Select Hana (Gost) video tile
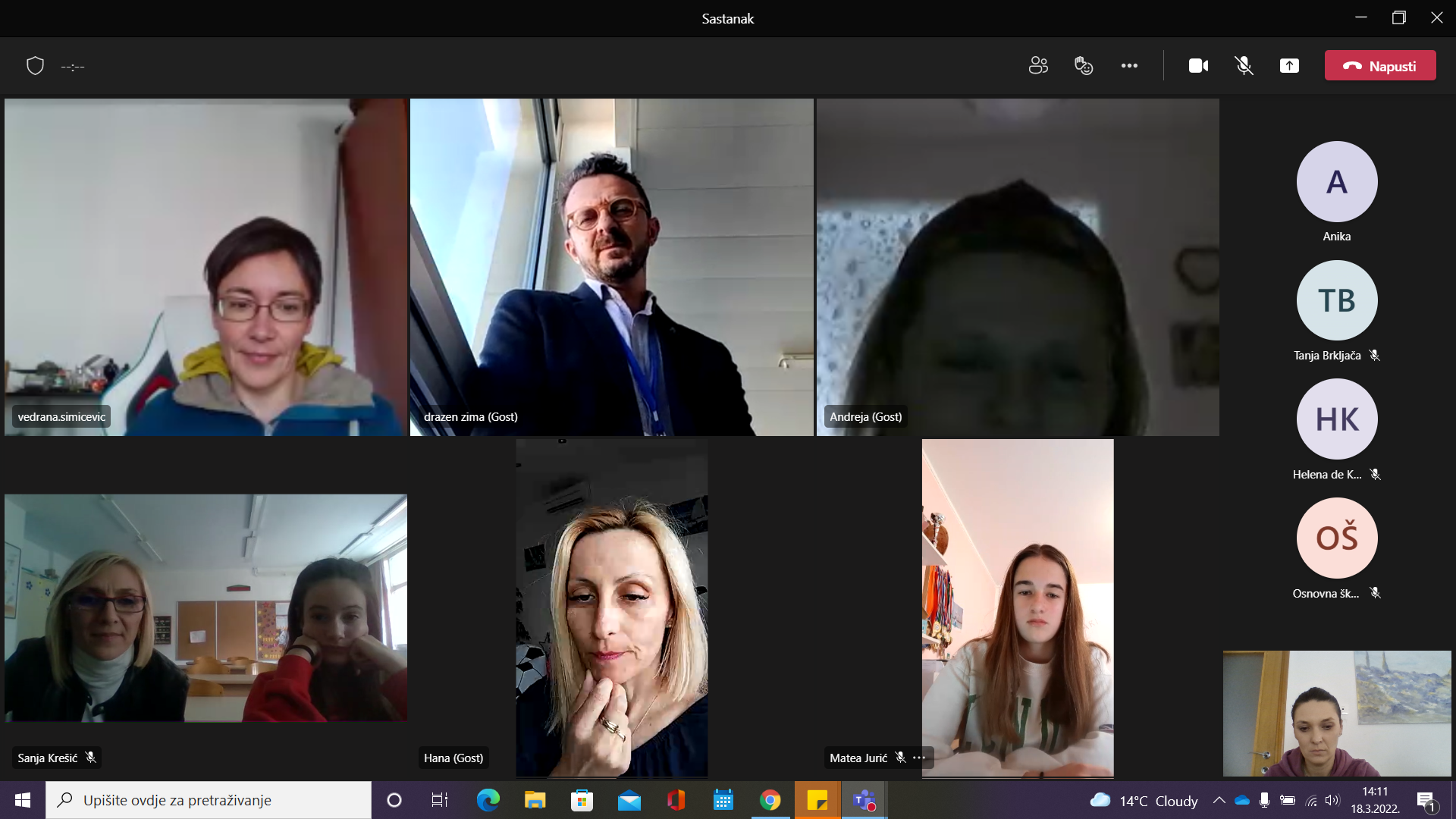1456x819 pixels. pyautogui.click(x=611, y=607)
